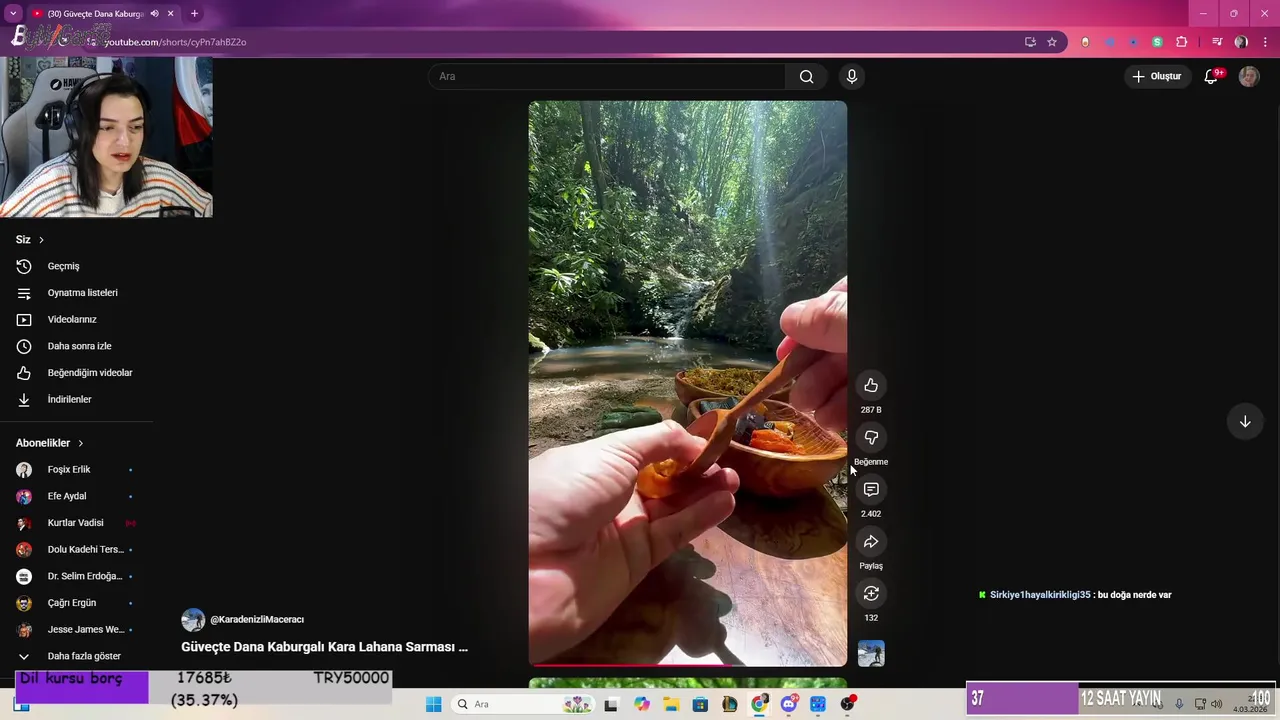Open Microsoft Store taskbar icon
The width and height of the screenshot is (1280, 720).
point(700,704)
